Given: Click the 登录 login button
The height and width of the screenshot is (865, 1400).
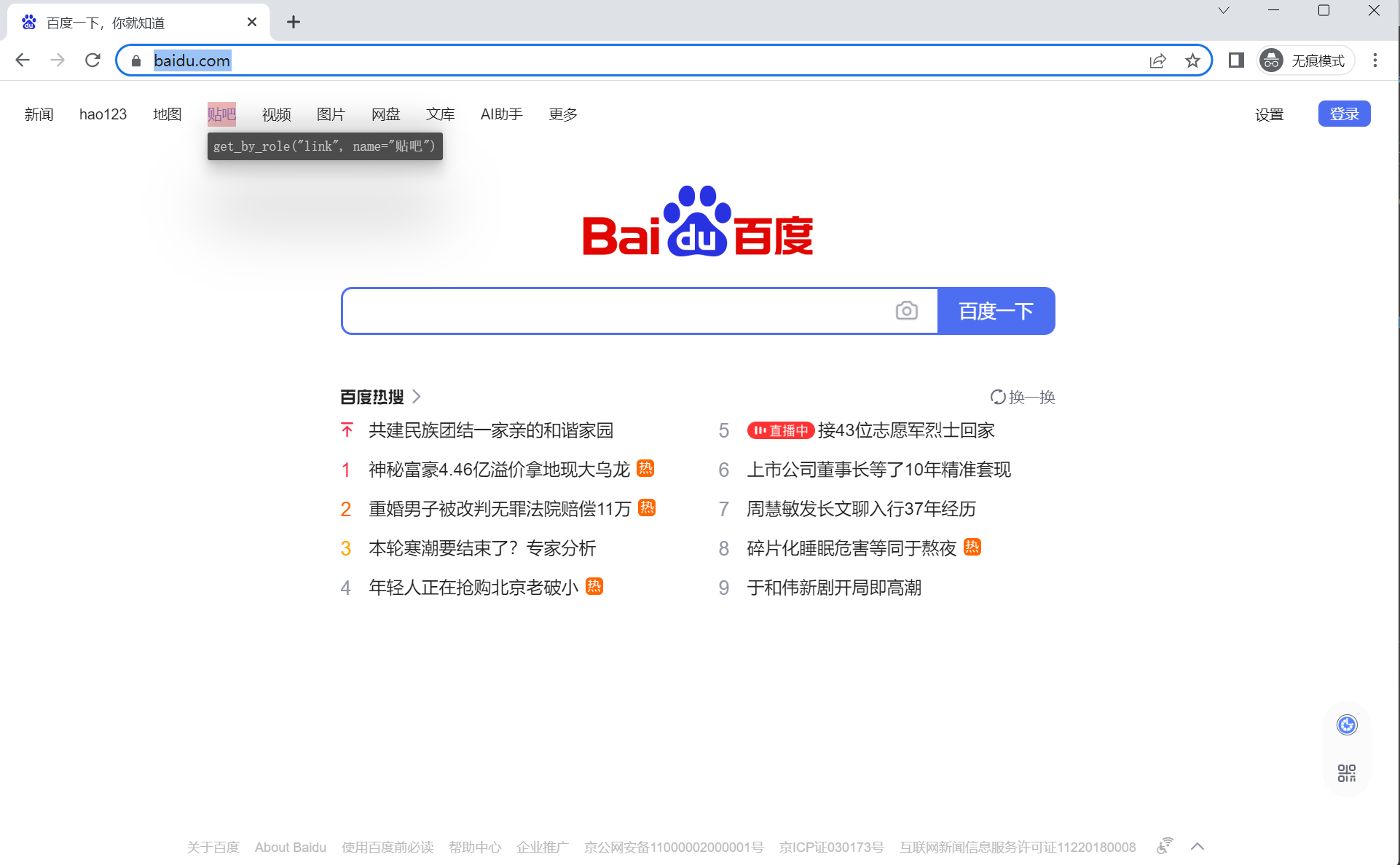Looking at the screenshot, I should [1344, 114].
